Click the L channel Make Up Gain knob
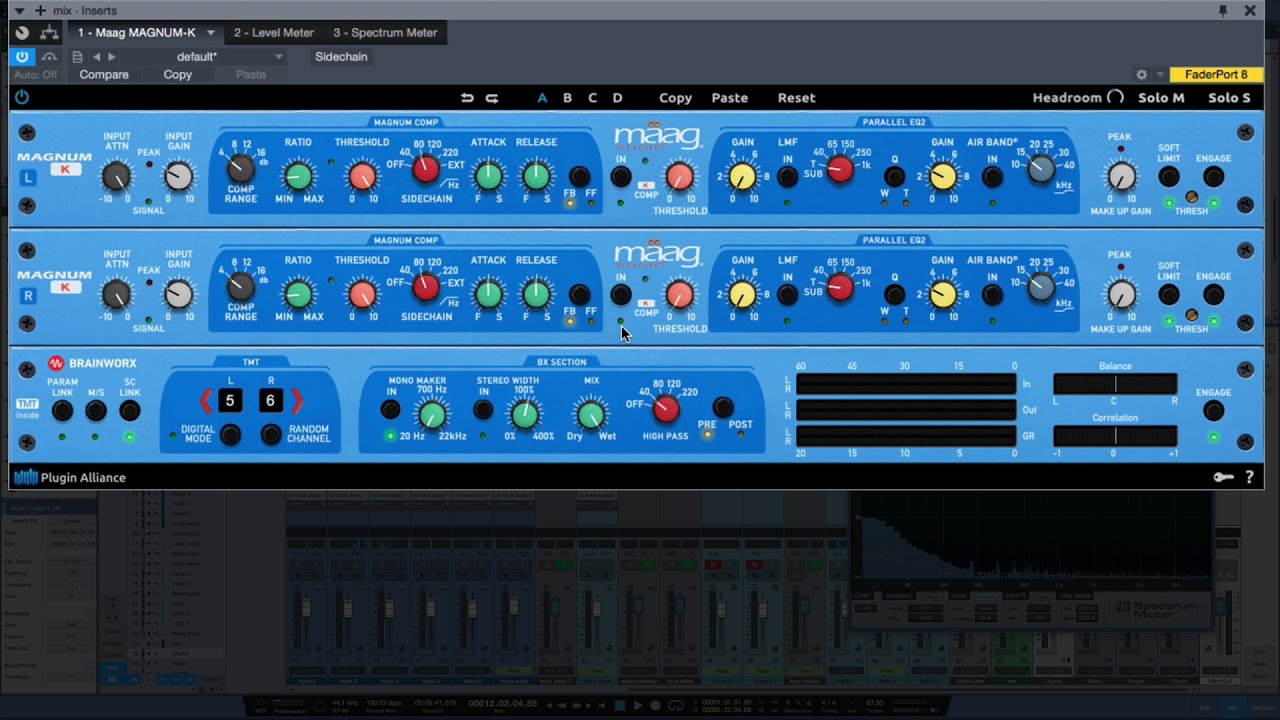Image resolution: width=1280 pixels, height=720 pixels. pos(1121,177)
